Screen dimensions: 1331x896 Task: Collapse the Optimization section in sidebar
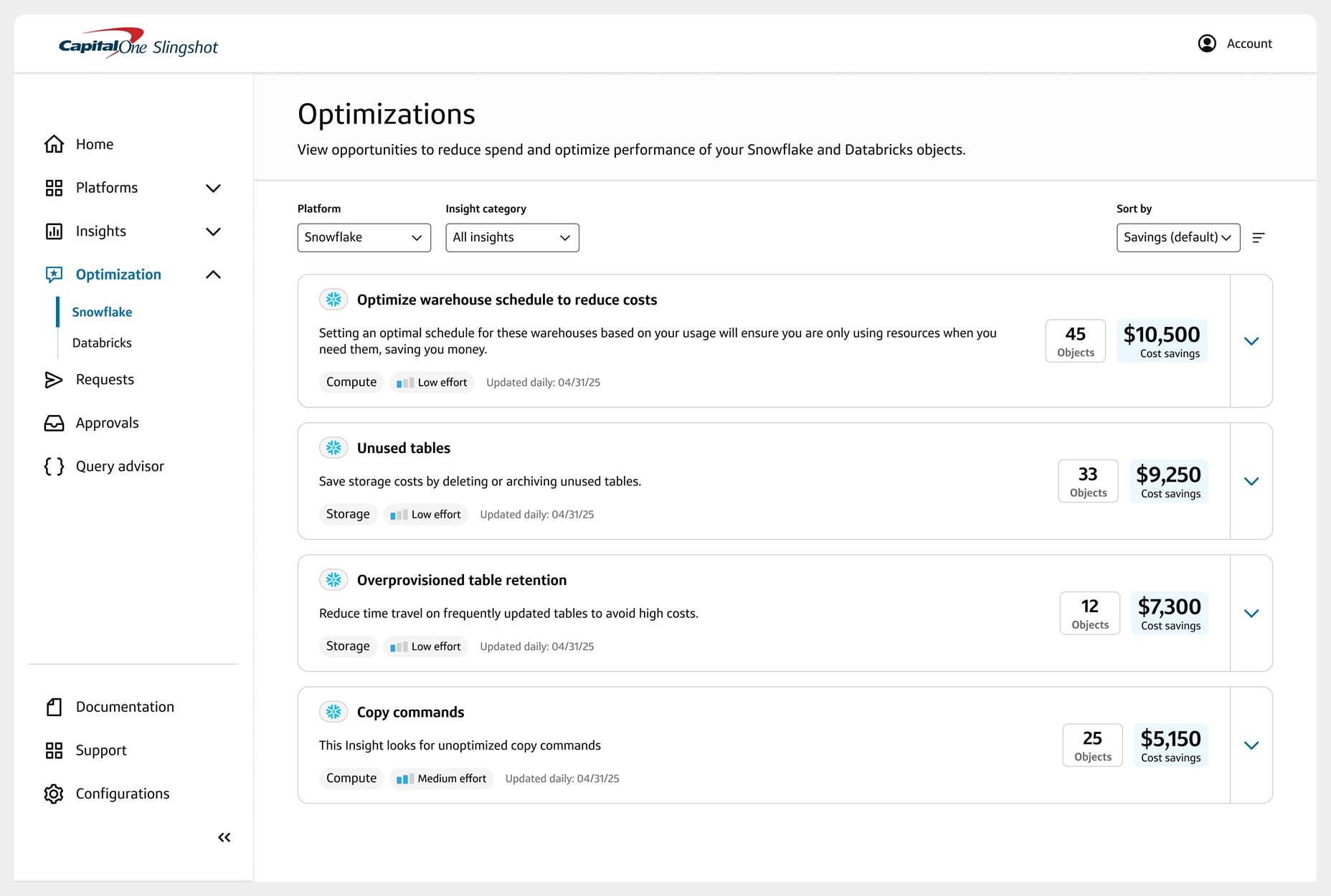pos(213,274)
